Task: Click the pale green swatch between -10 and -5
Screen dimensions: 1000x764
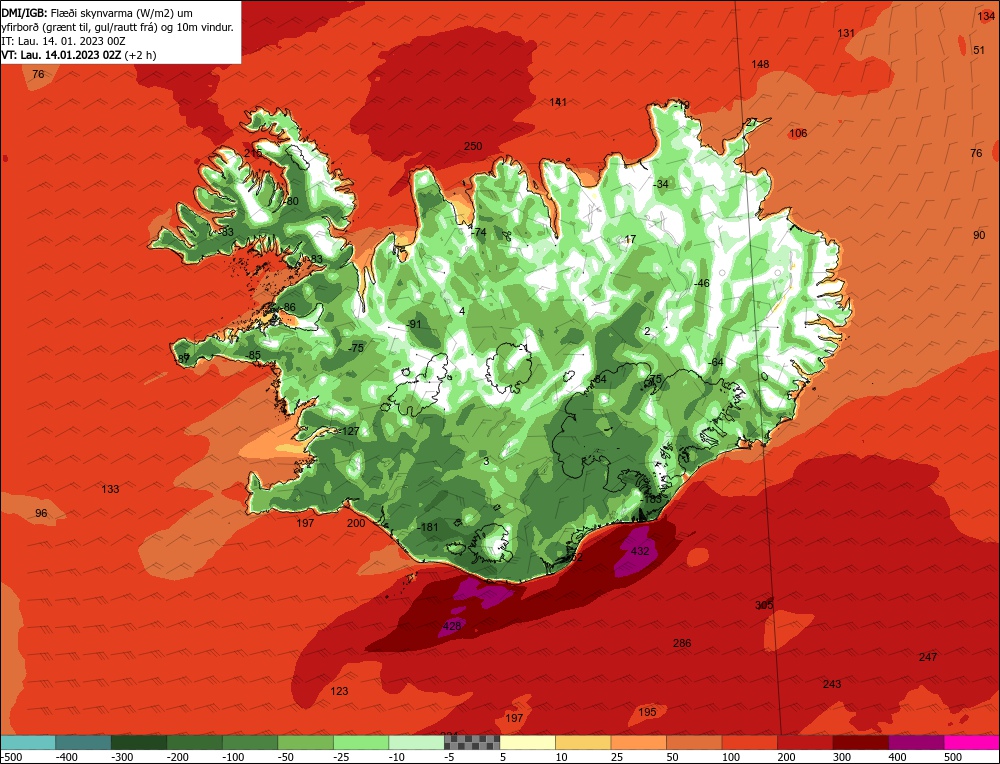Action: [x=416, y=742]
